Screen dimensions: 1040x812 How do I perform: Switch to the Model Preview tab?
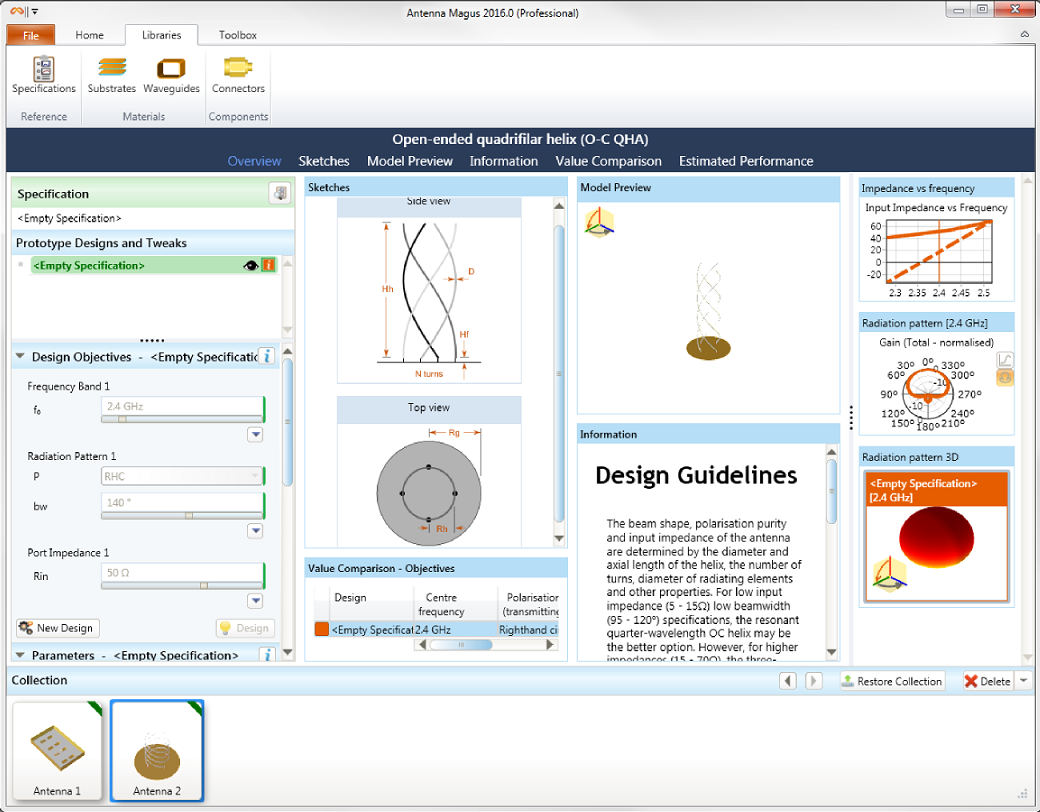pos(410,161)
